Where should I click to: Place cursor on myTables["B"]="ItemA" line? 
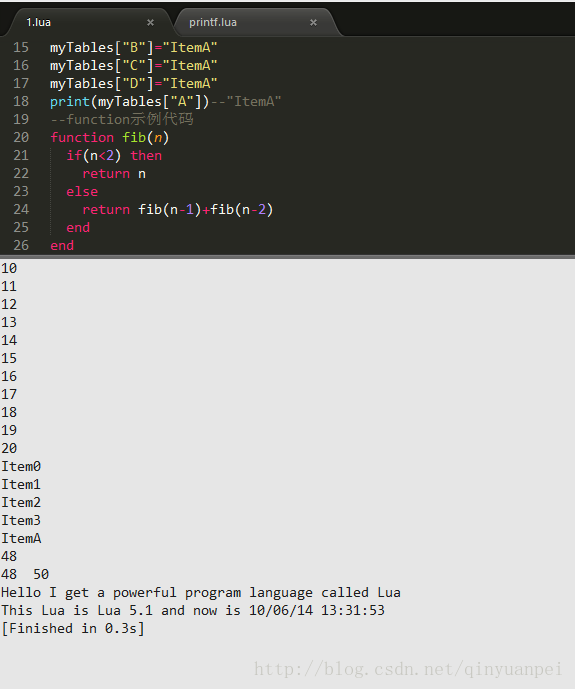tap(134, 47)
